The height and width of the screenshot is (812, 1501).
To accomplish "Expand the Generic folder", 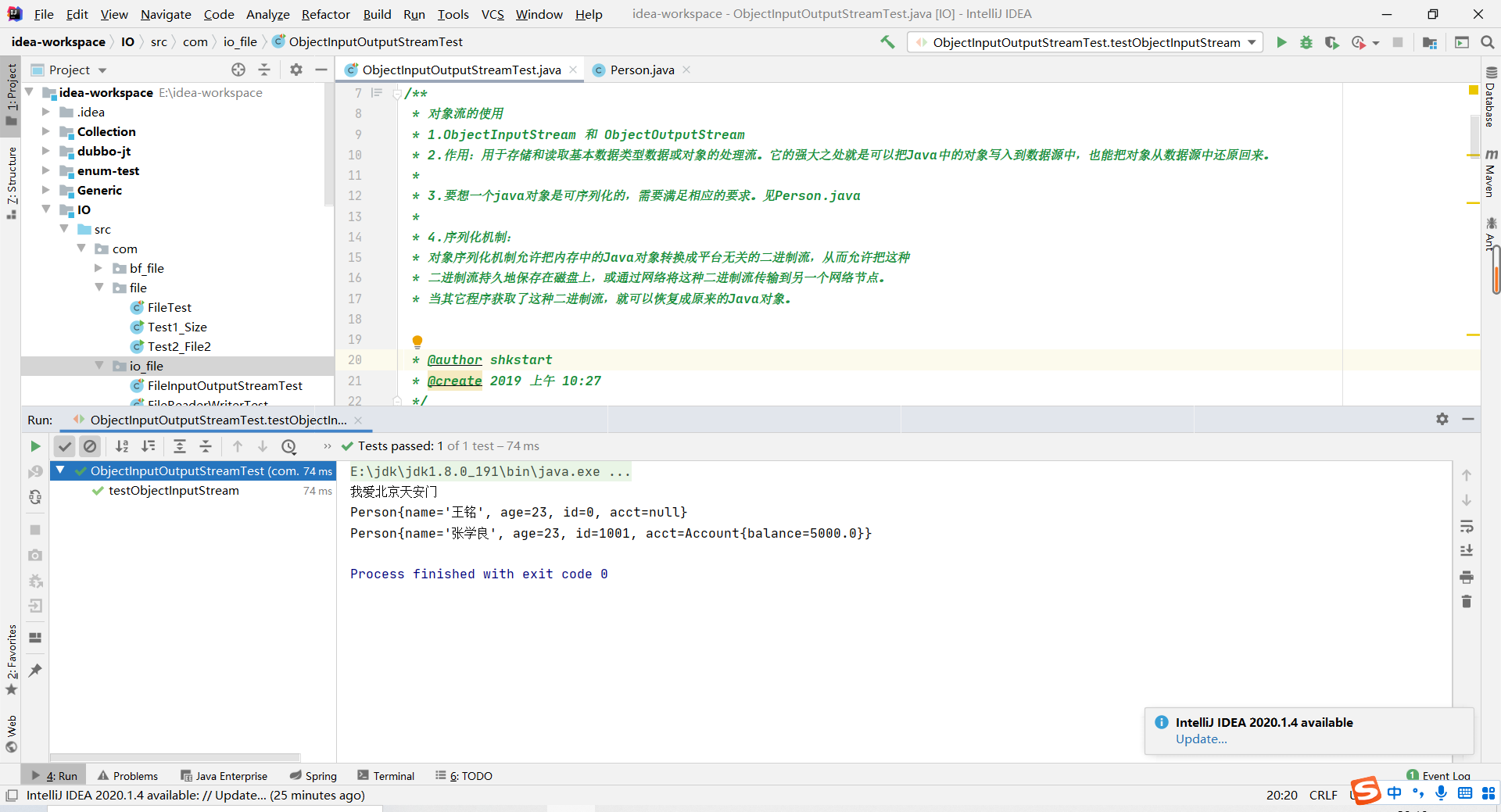I will [46, 190].
